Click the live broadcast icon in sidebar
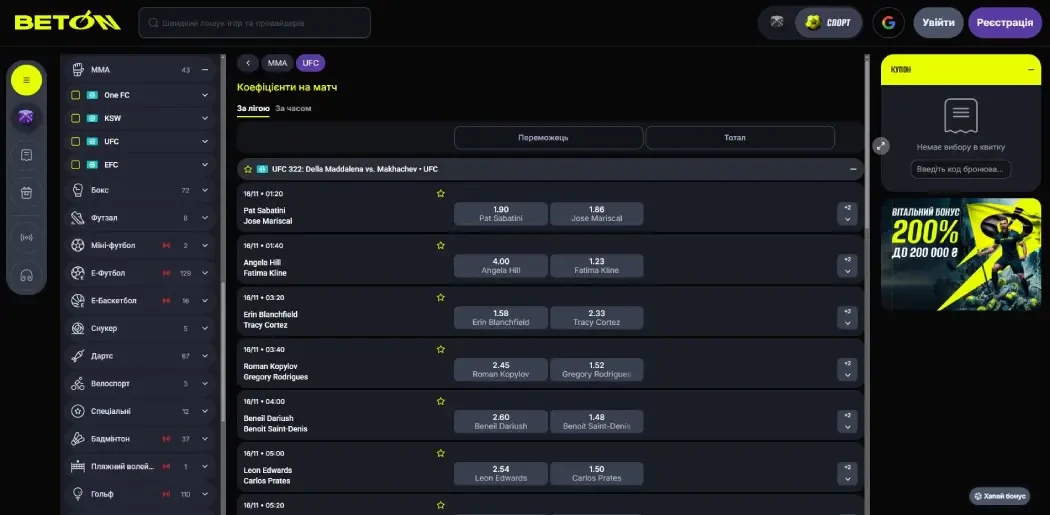 [x=26, y=237]
